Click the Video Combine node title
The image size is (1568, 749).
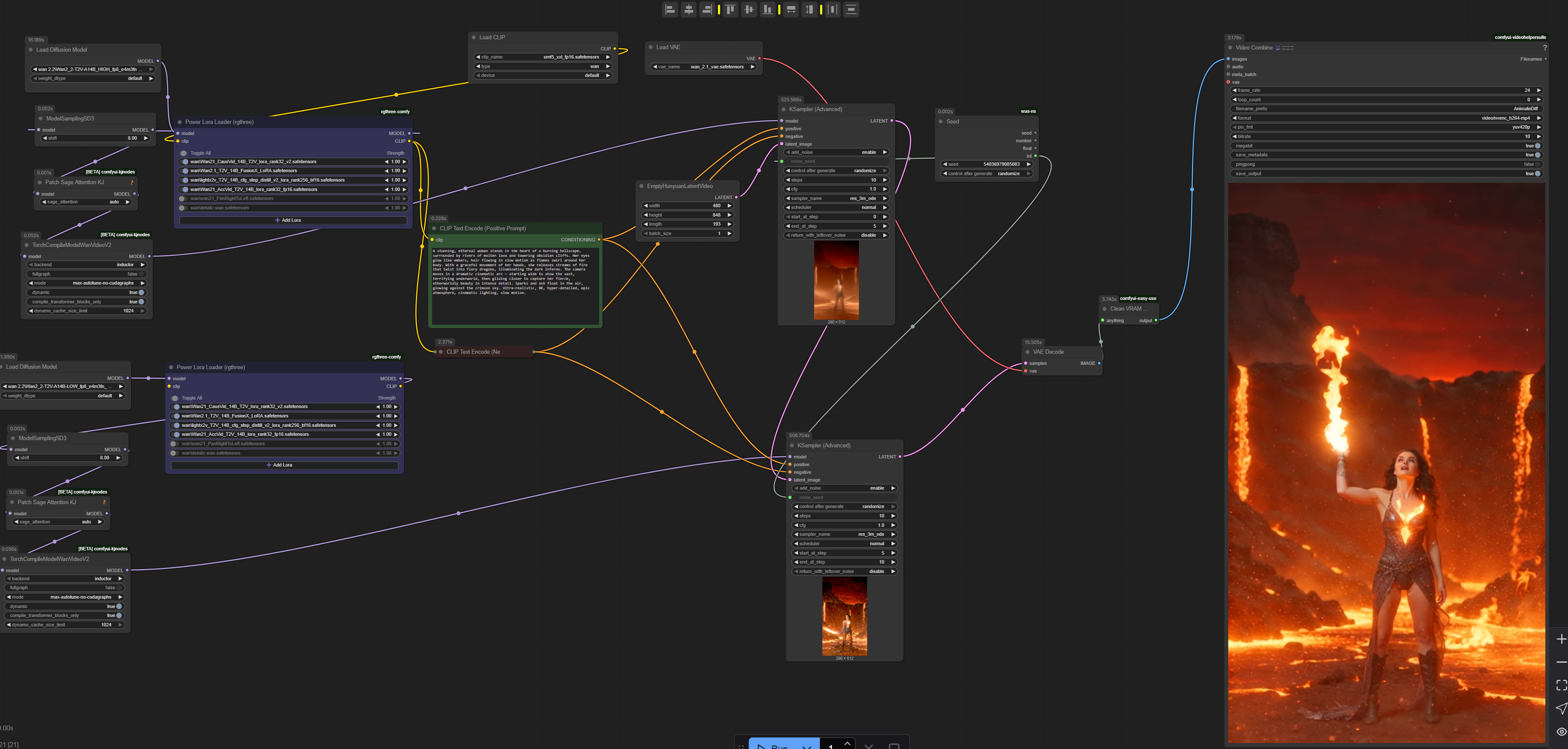pyautogui.click(x=1253, y=47)
